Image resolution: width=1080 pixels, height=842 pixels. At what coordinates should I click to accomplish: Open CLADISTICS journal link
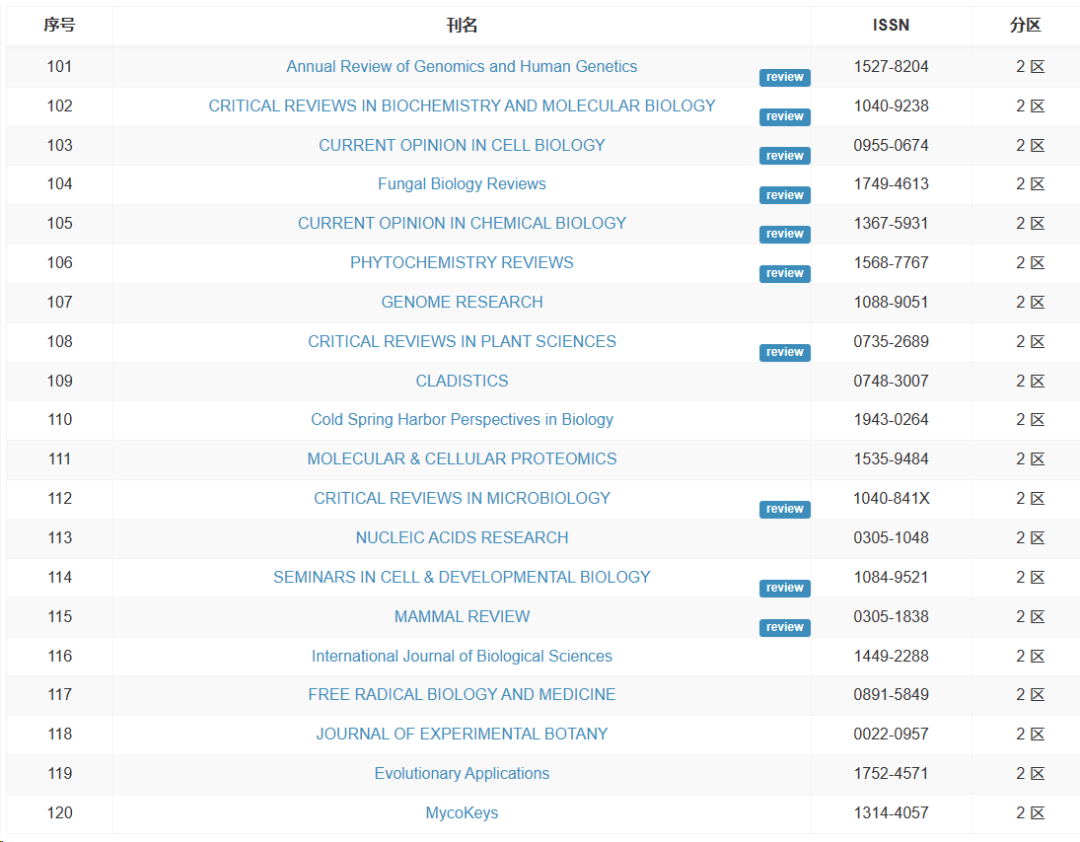click(x=461, y=381)
